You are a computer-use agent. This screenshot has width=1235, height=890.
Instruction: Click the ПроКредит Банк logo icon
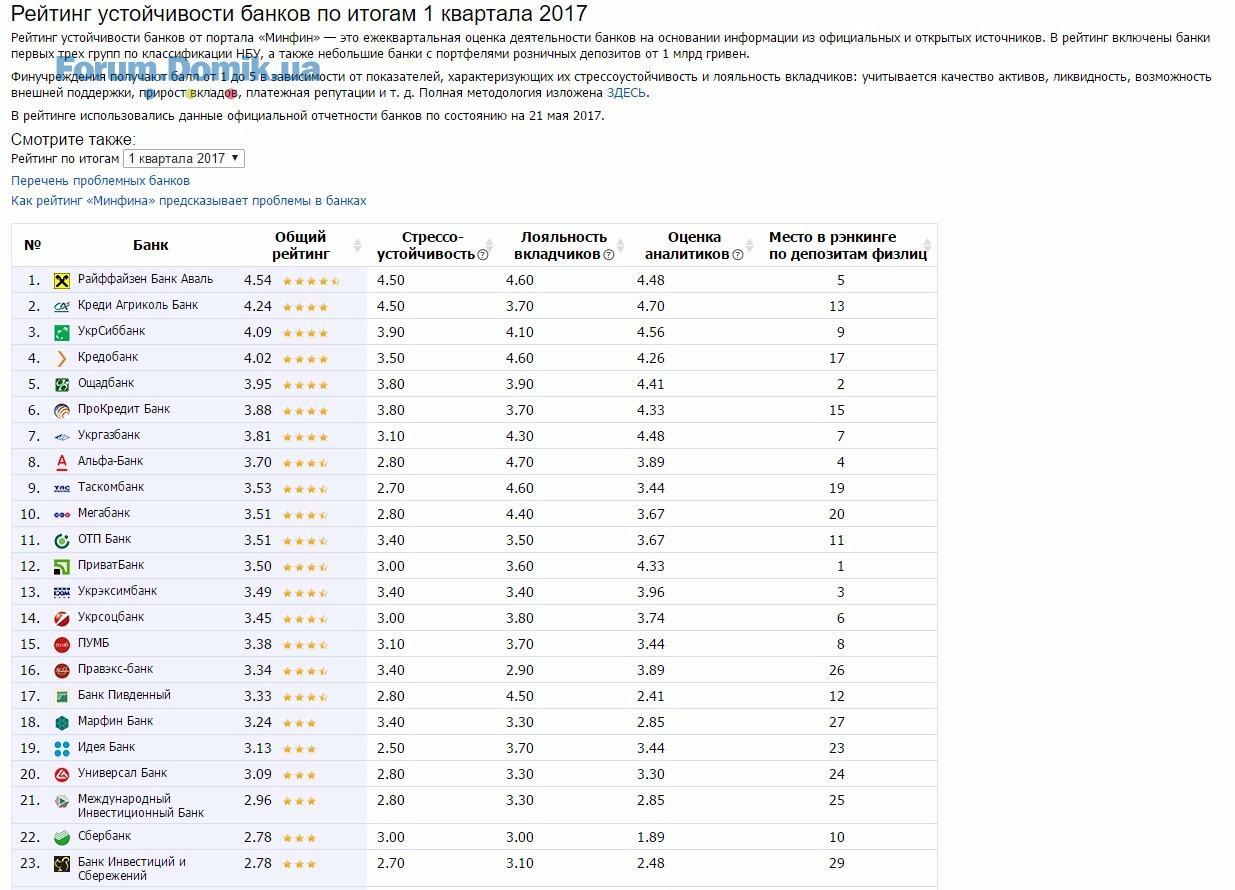(x=62, y=411)
